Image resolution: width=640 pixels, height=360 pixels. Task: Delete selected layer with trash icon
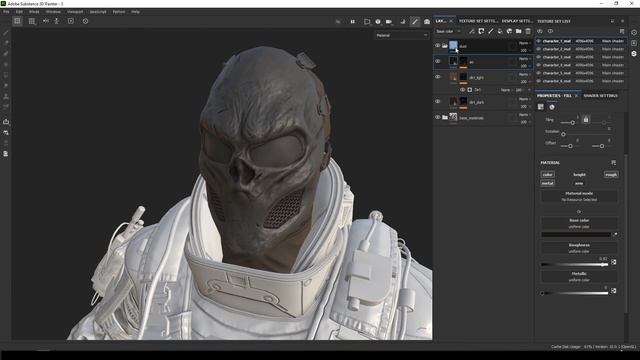tap(528, 31)
